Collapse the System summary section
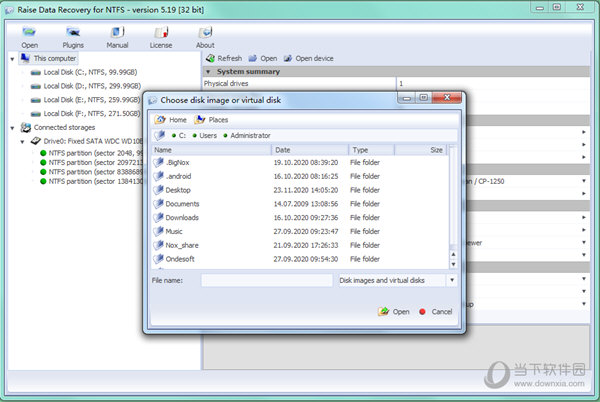This screenshot has width=600, height=402. (x=208, y=72)
